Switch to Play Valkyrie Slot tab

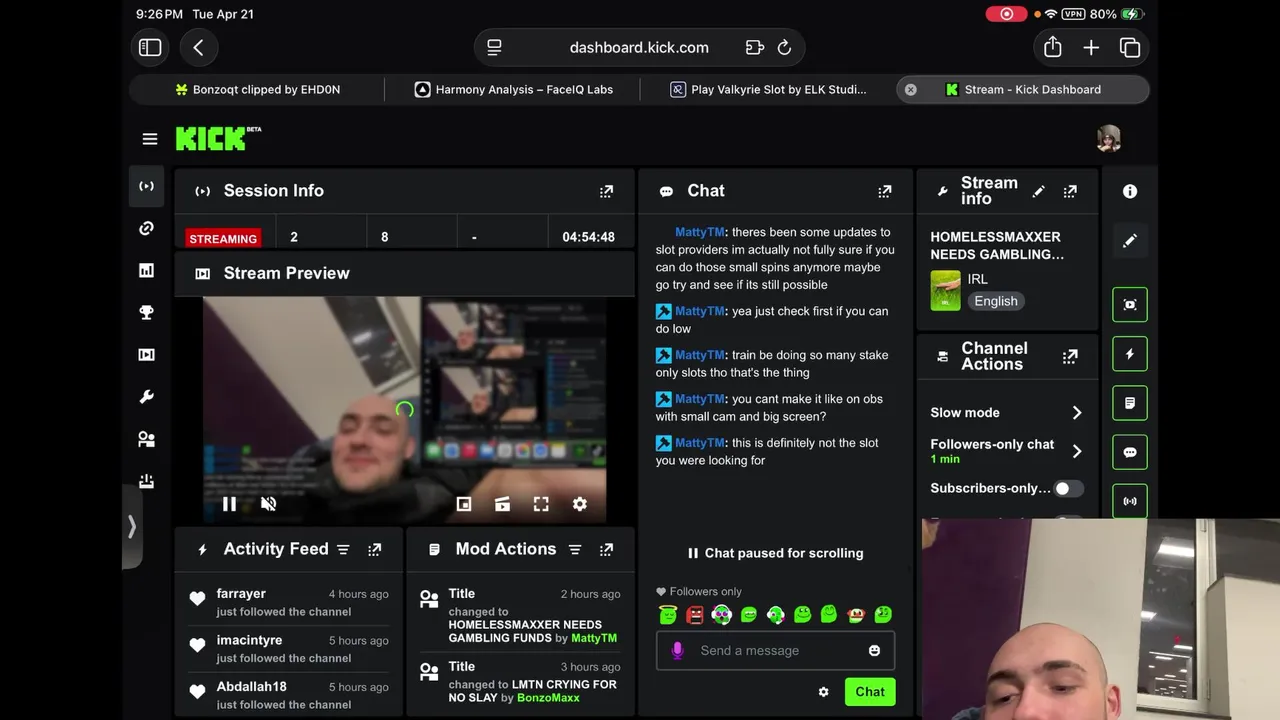[x=768, y=89]
